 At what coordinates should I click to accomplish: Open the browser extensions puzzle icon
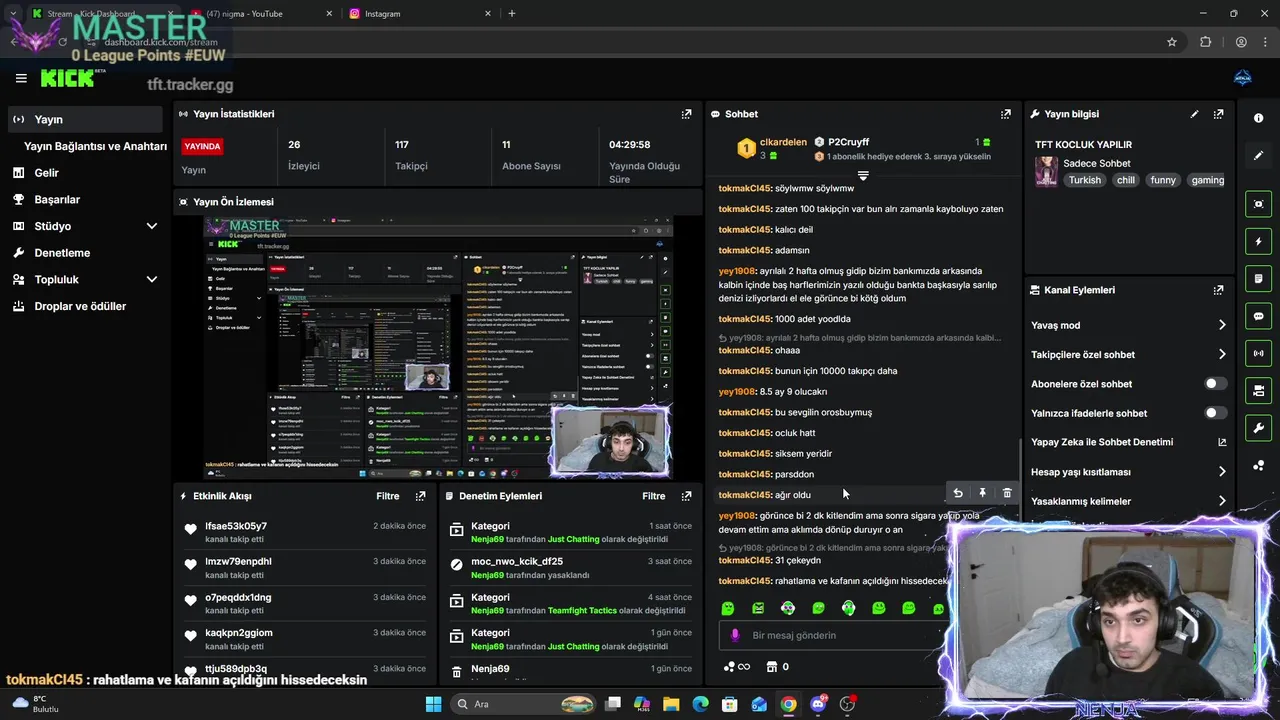pos(1205,42)
